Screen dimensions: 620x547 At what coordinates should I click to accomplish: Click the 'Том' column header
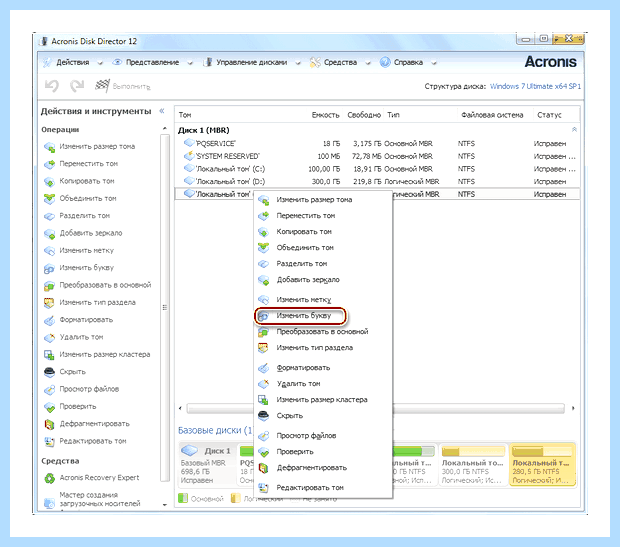[x=185, y=115]
